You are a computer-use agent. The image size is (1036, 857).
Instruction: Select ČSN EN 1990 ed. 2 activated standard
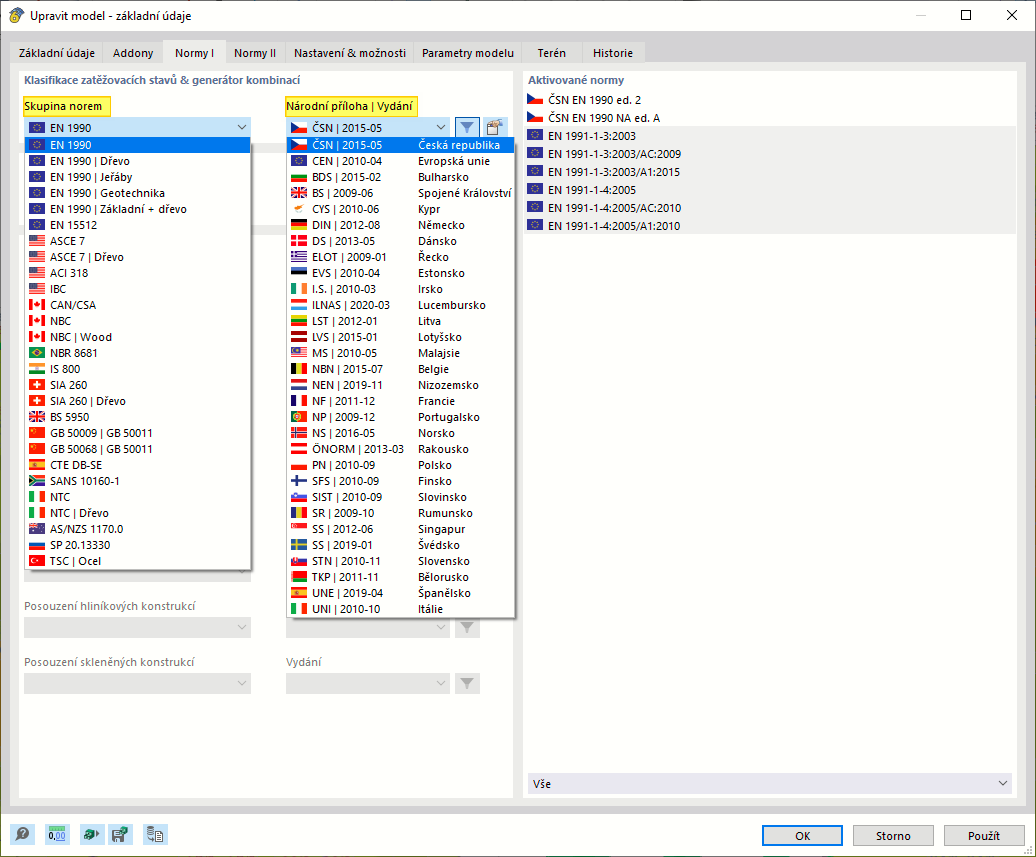[770, 100]
